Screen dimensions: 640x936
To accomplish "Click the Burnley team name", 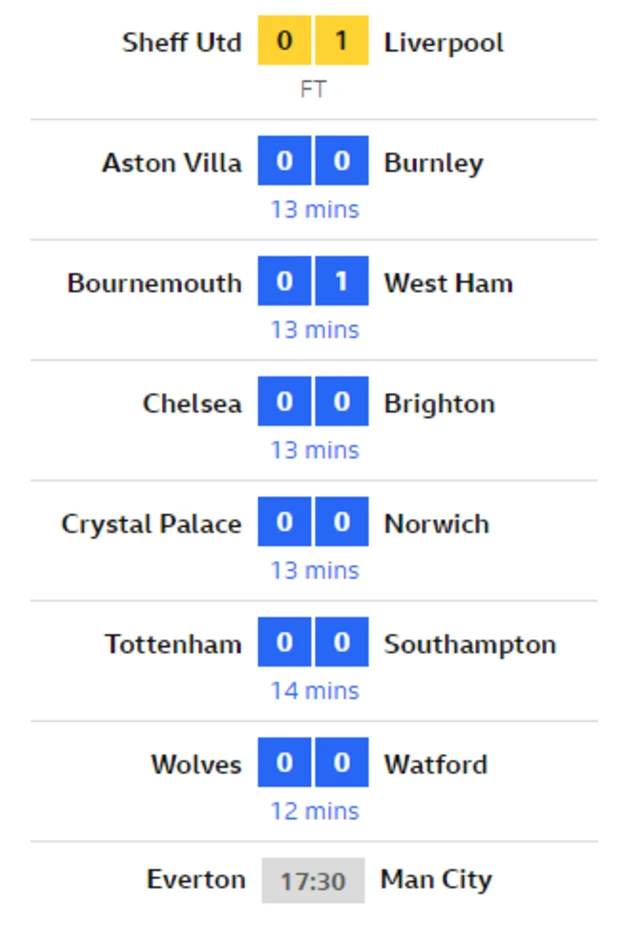I will click(x=433, y=163).
